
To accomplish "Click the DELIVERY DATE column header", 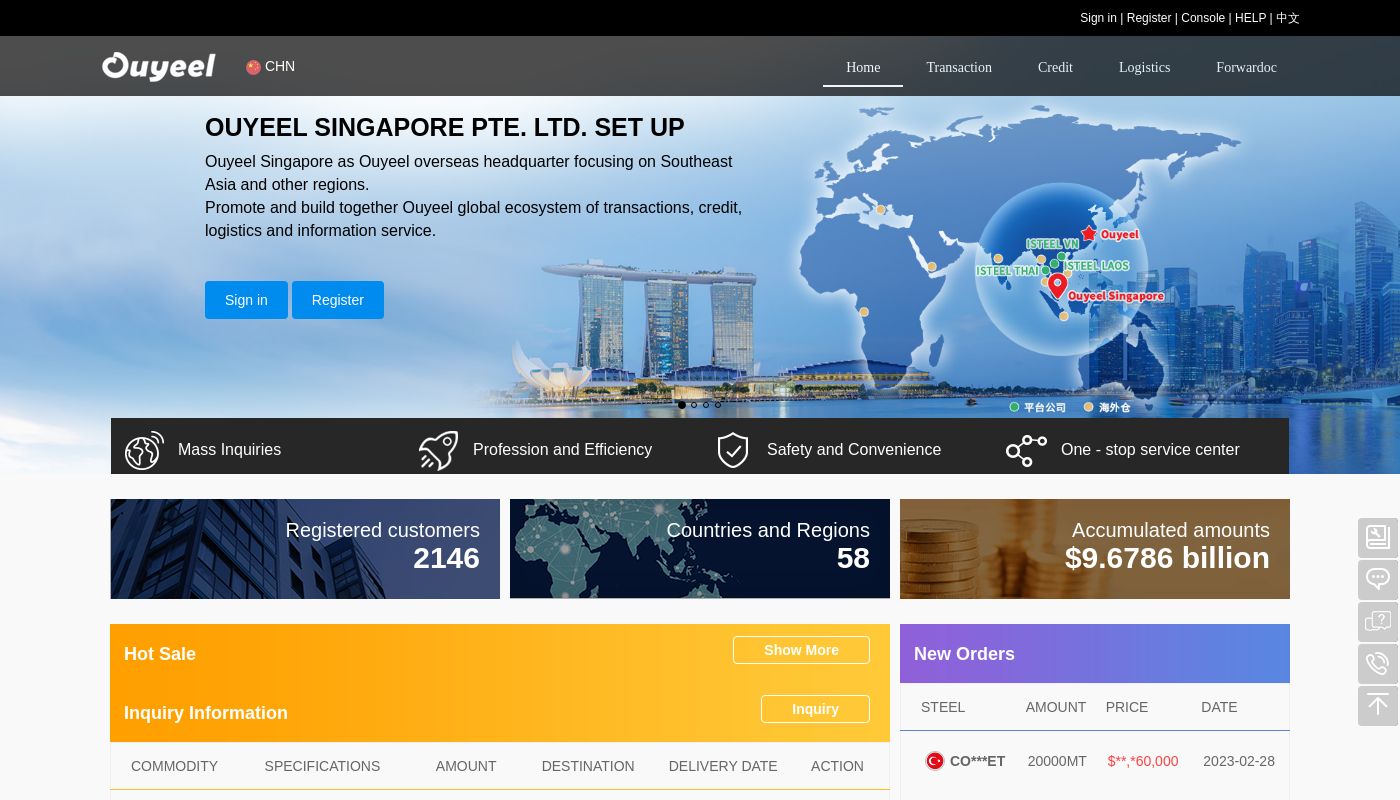I will pos(723,766).
